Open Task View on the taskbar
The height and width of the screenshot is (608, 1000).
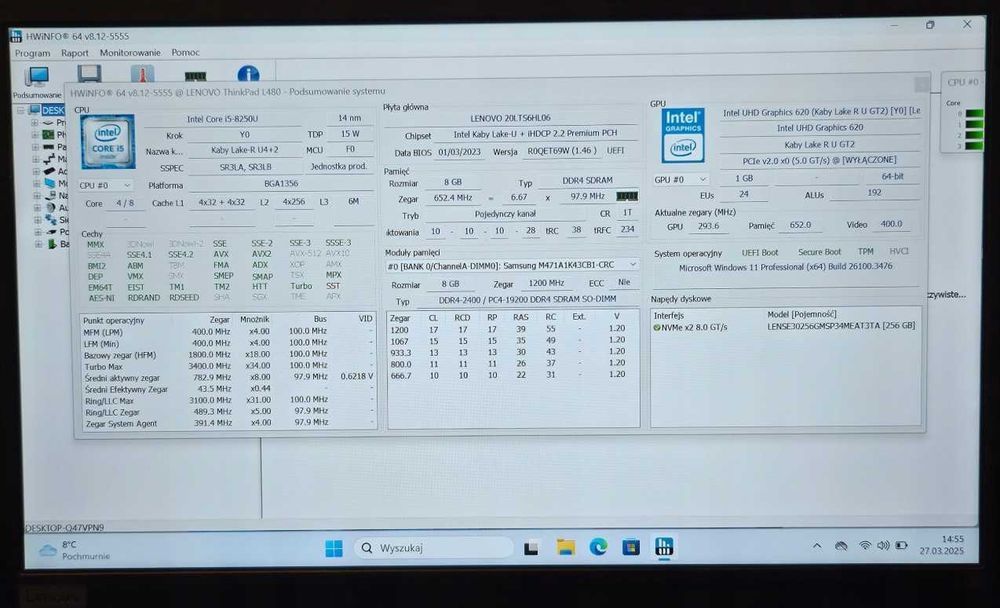(531, 548)
